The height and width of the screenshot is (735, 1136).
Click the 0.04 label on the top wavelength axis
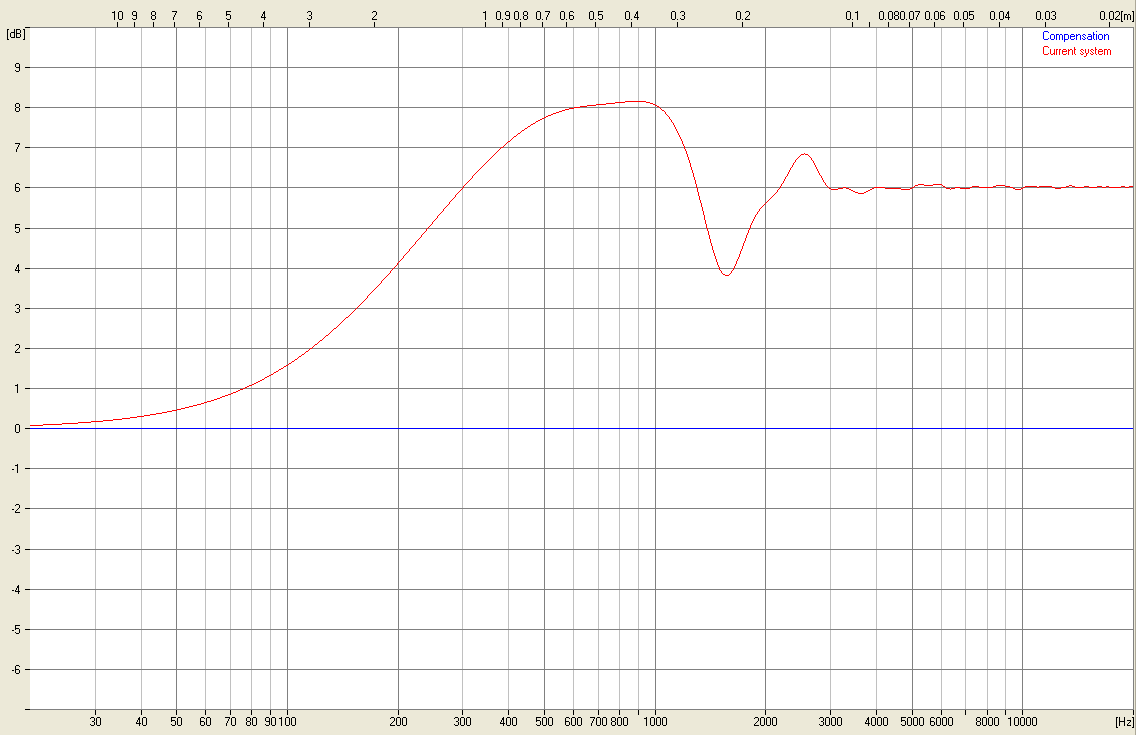(1000, 16)
